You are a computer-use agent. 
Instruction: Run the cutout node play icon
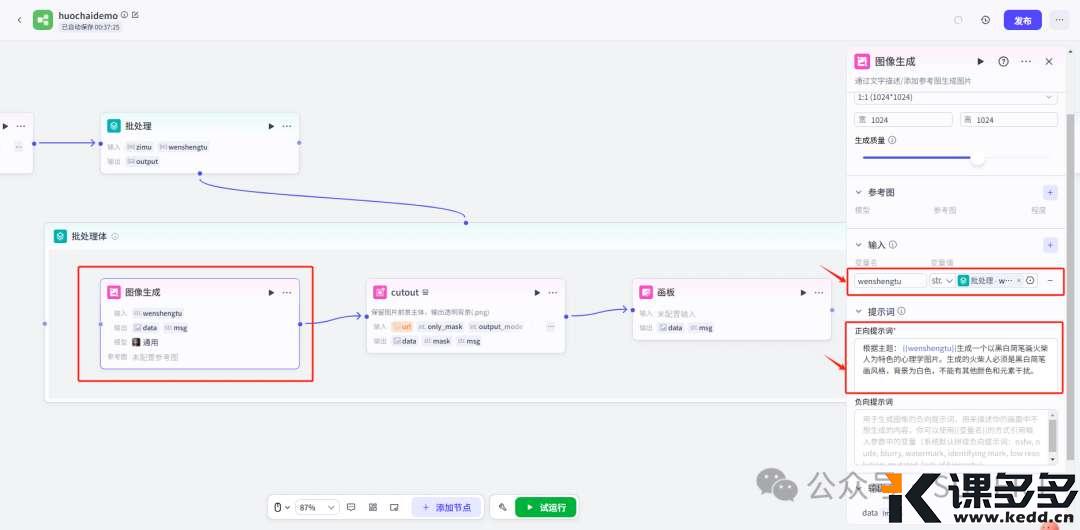(x=537, y=292)
